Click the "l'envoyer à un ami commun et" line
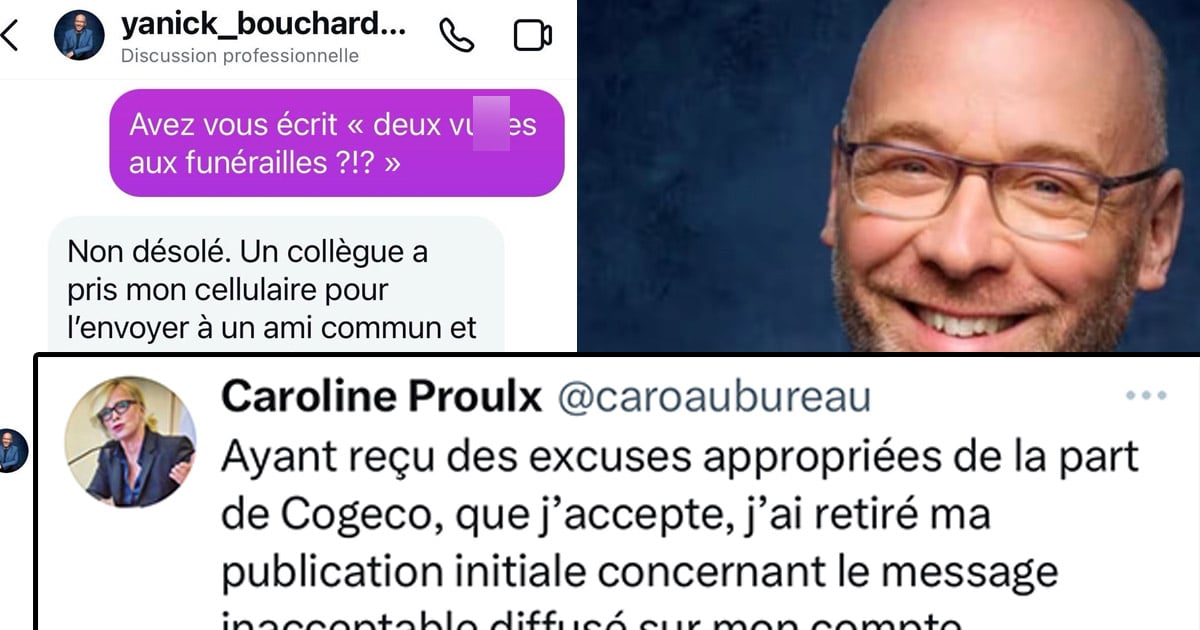 (272, 327)
